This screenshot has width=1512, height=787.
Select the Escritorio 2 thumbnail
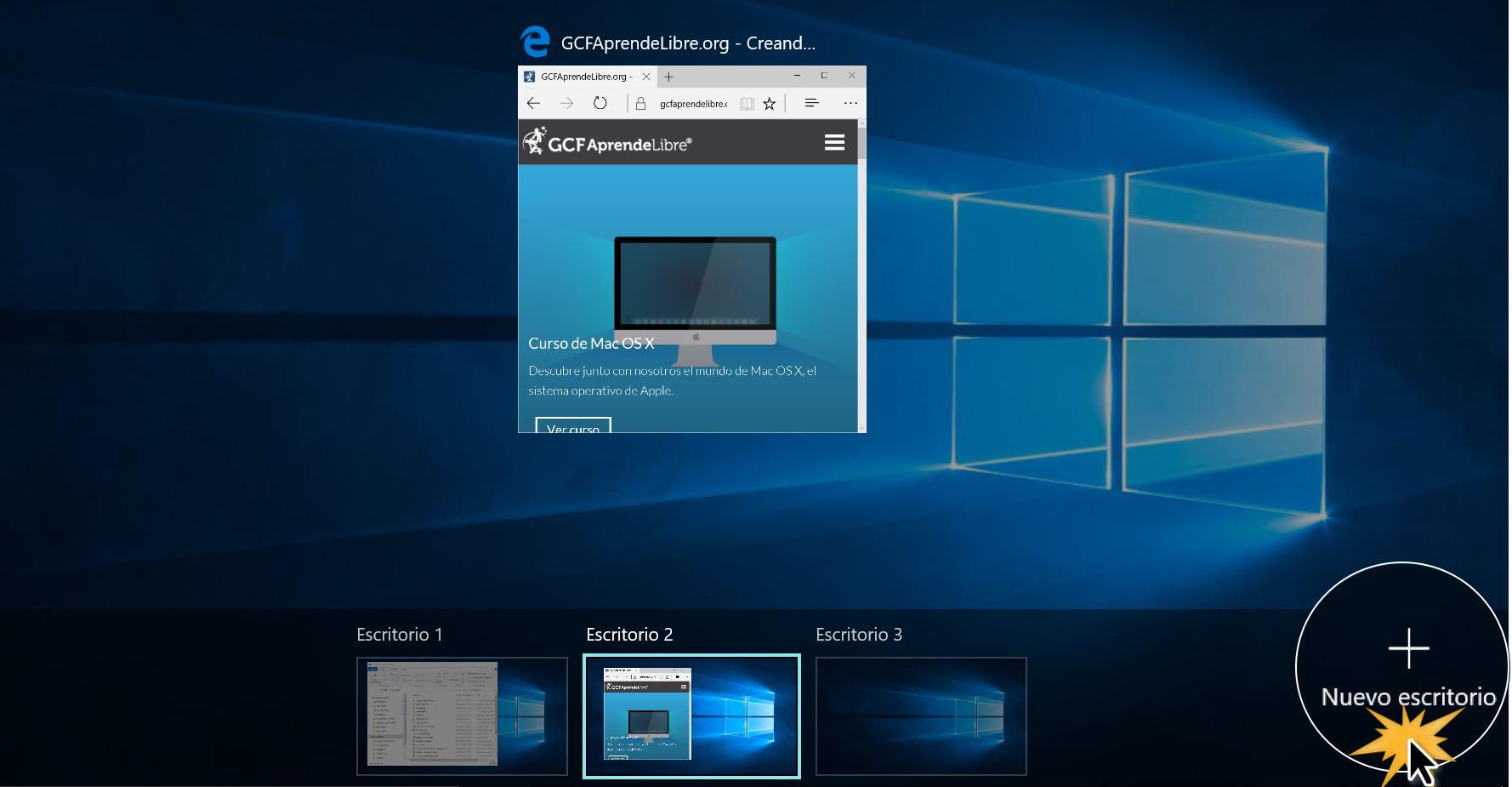(691, 716)
